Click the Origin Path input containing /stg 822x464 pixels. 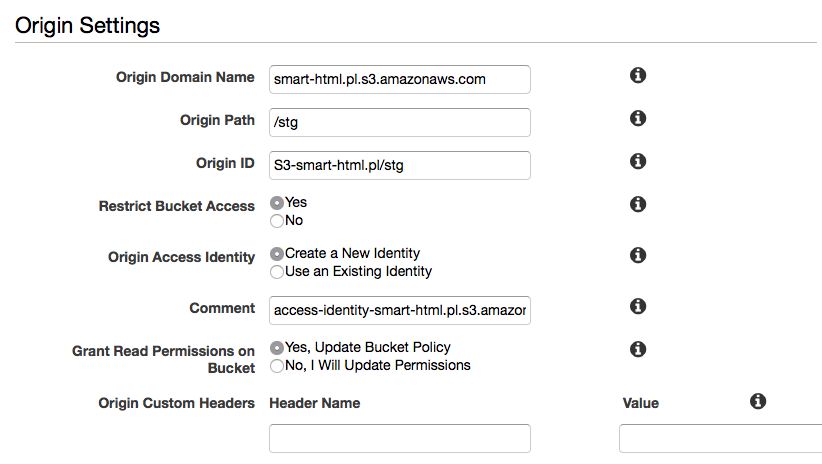point(400,122)
